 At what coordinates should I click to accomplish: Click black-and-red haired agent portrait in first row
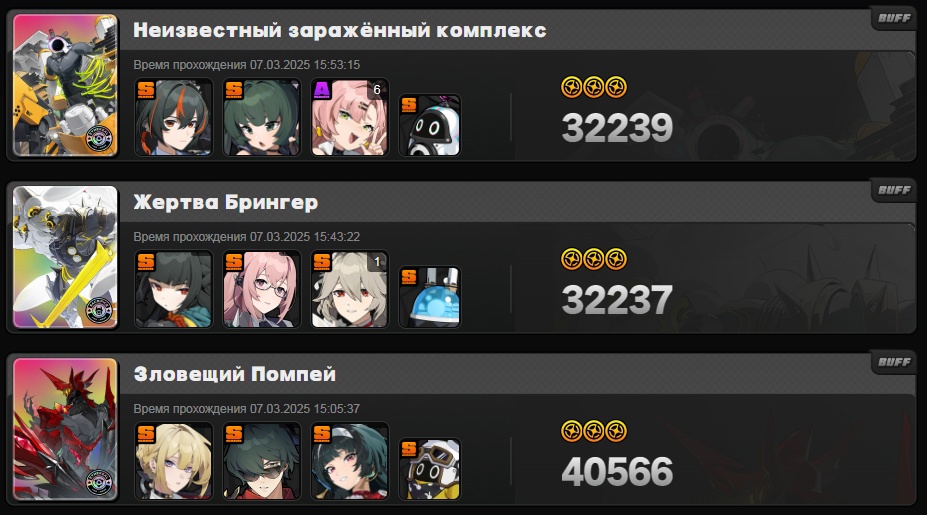pos(173,117)
